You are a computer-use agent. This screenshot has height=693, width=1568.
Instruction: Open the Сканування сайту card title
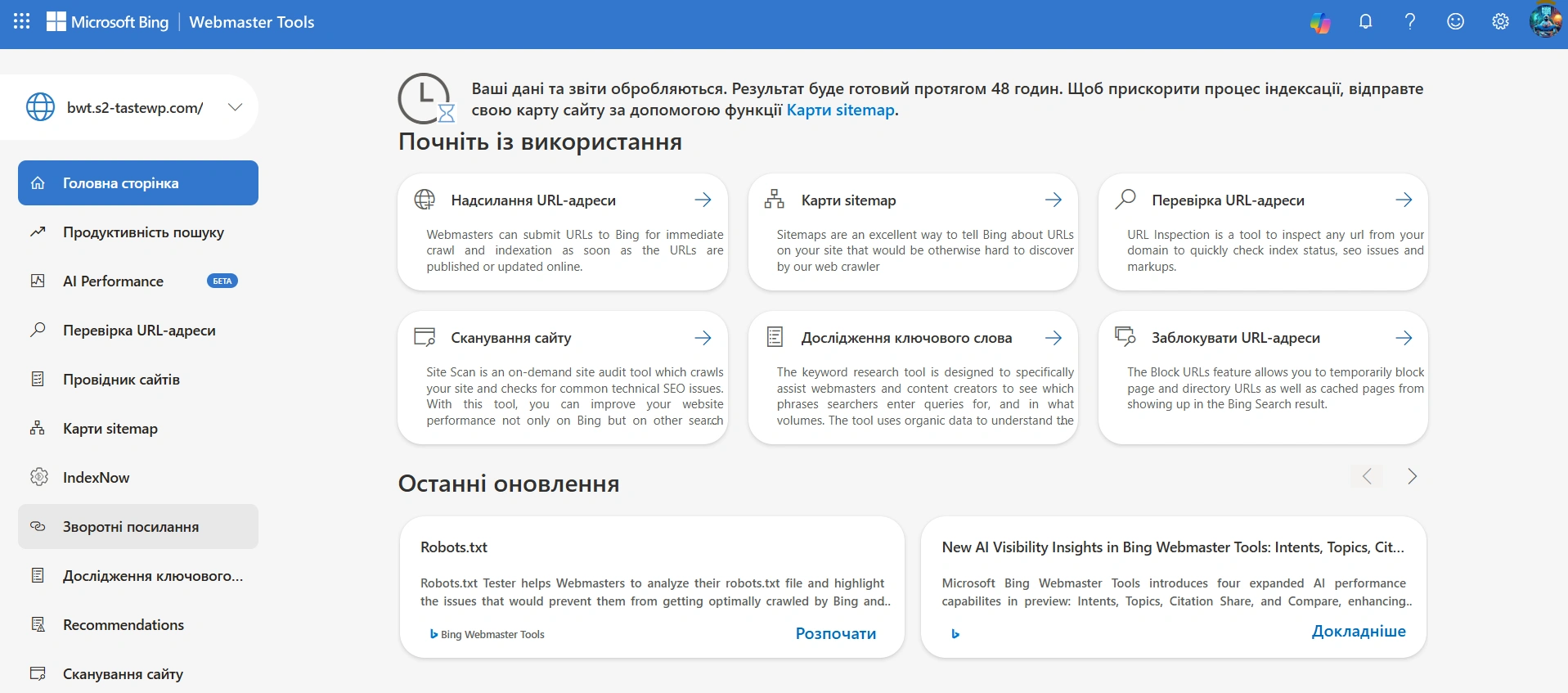click(x=511, y=338)
